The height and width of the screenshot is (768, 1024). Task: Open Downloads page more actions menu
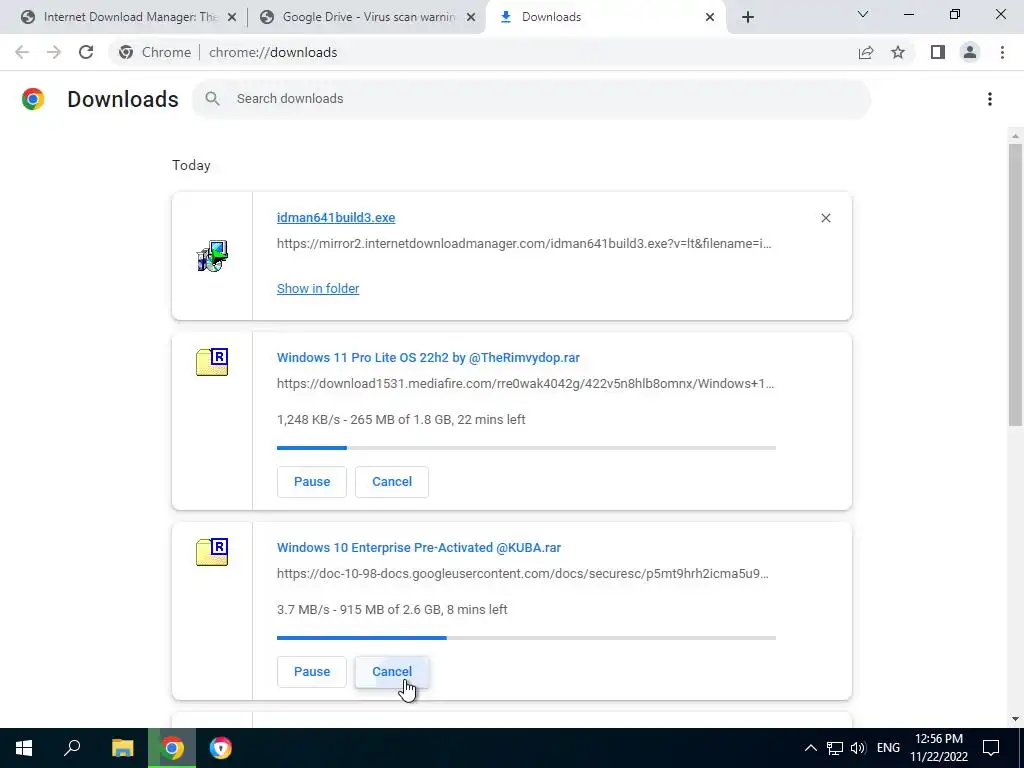click(990, 99)
